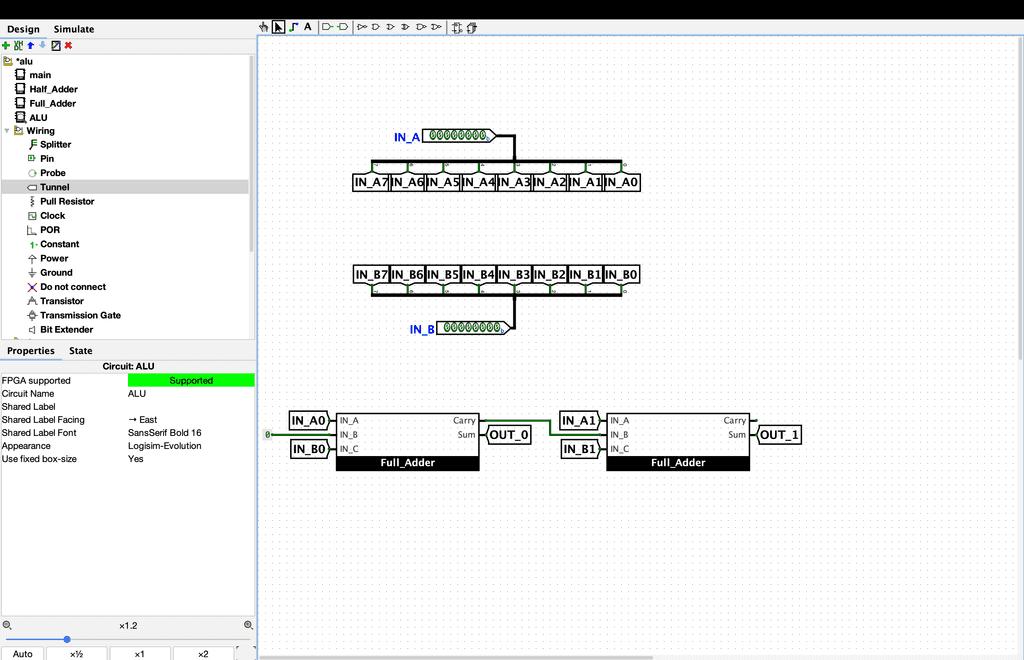Select the Poke tool hand icon
The image size is (1024, 660).
264,27
